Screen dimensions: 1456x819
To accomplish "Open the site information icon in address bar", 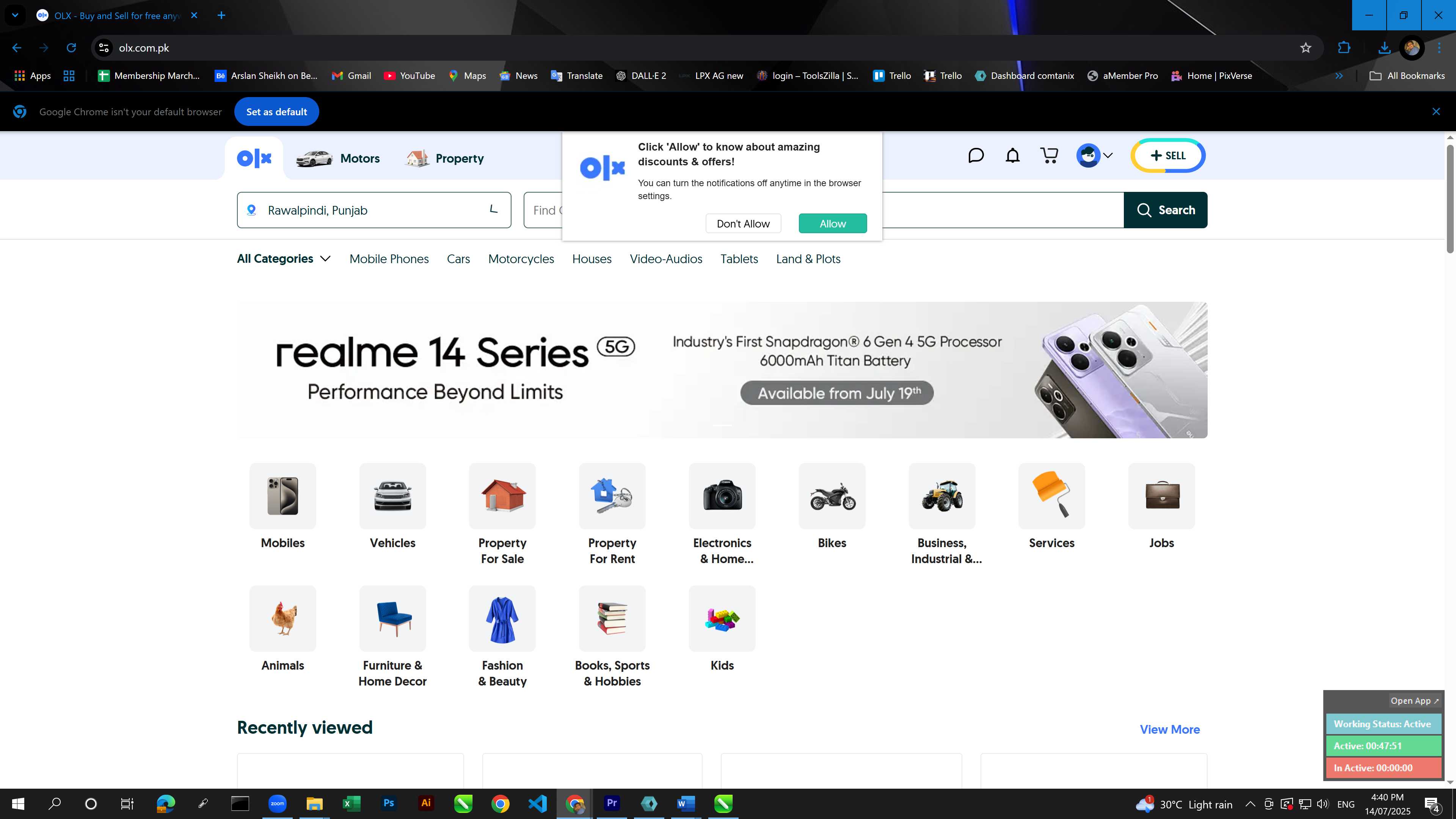I will [x=104, y=48].
